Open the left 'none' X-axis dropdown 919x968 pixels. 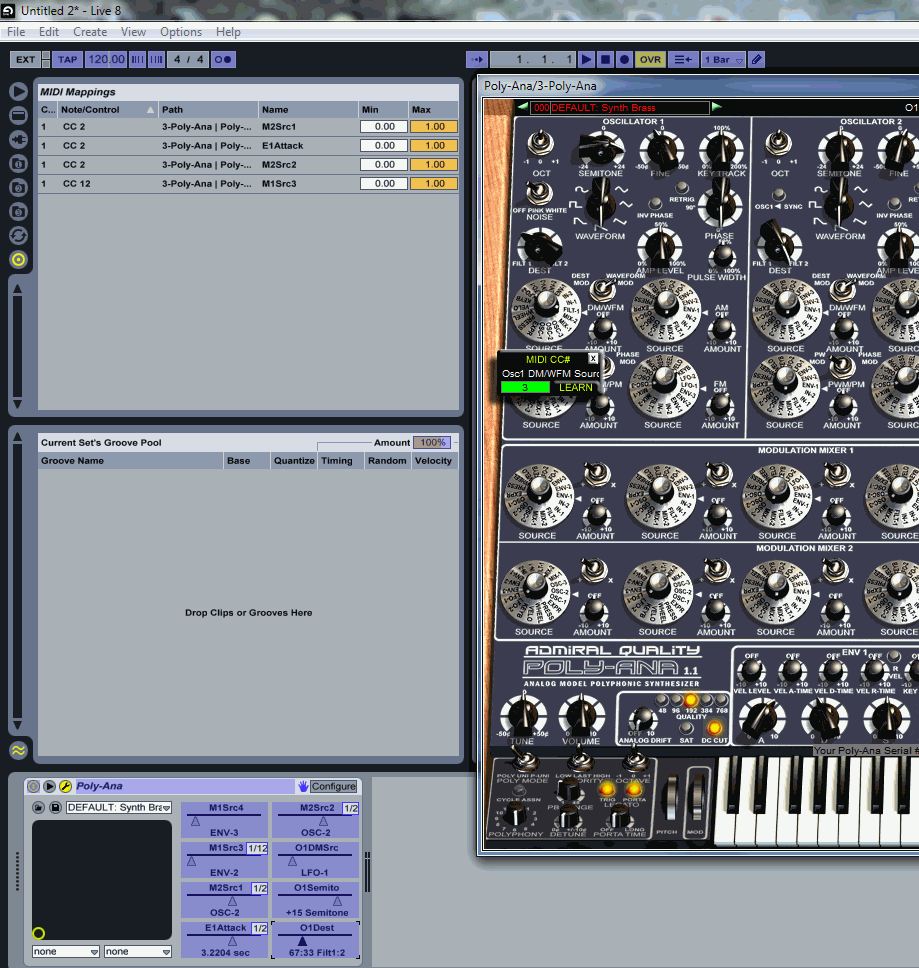click(x=65, y=952)
